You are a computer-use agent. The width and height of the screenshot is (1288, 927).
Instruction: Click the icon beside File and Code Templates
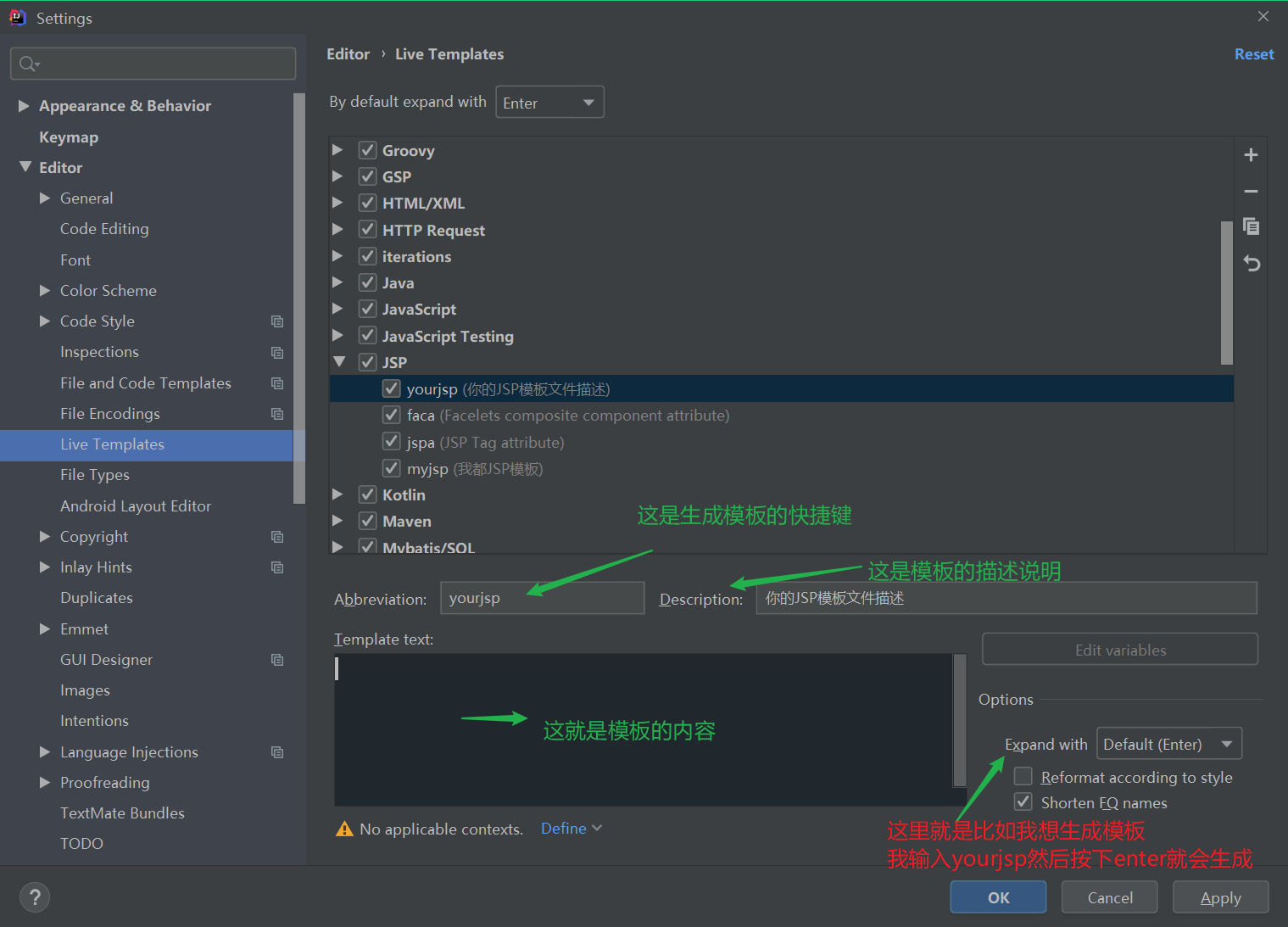pos(277,383)
